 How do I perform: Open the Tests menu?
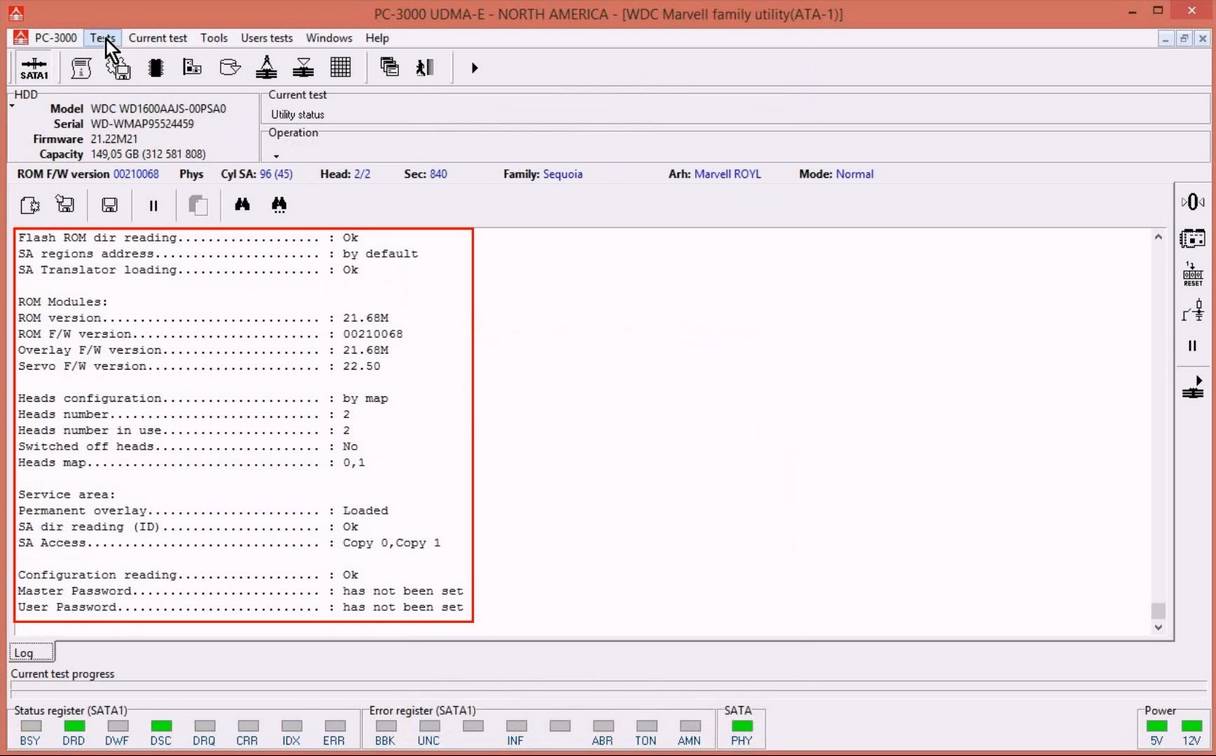102,38
